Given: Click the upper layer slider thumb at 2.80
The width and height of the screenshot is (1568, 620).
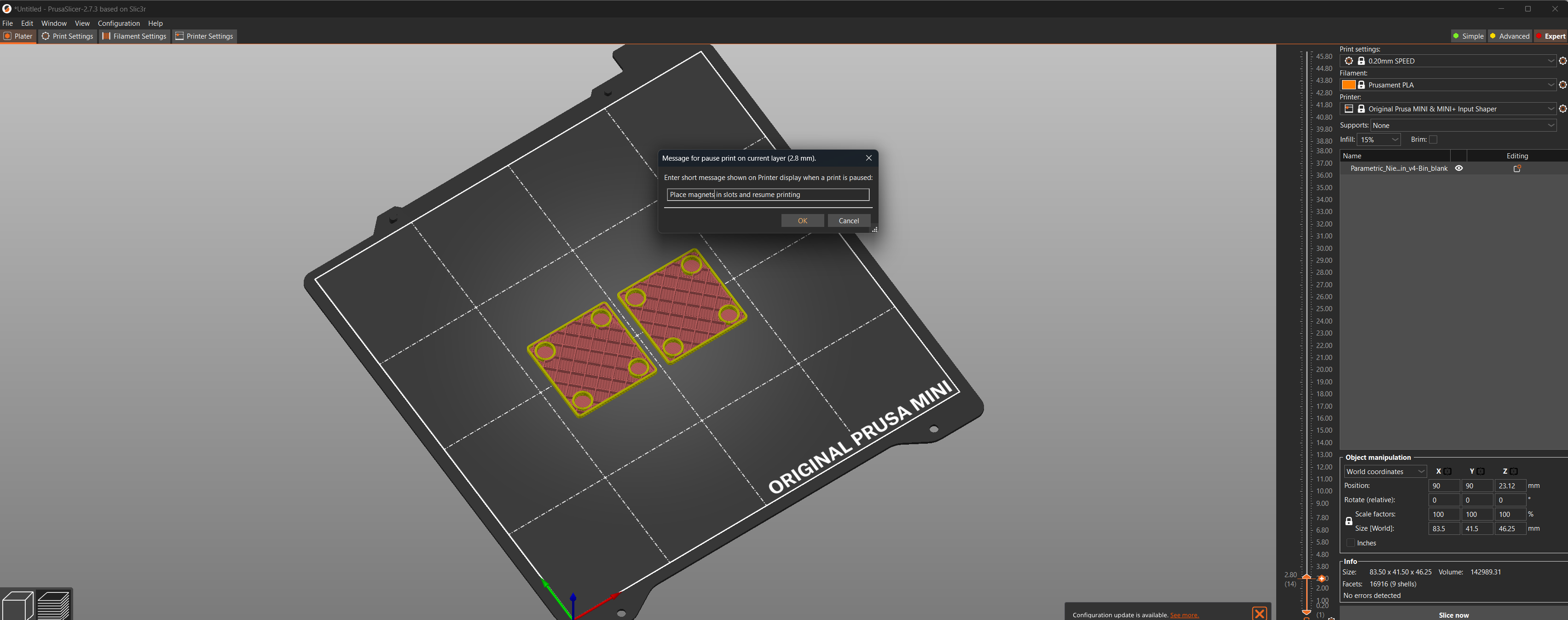Looking at the screenshot, I should tap(1306, 576).
